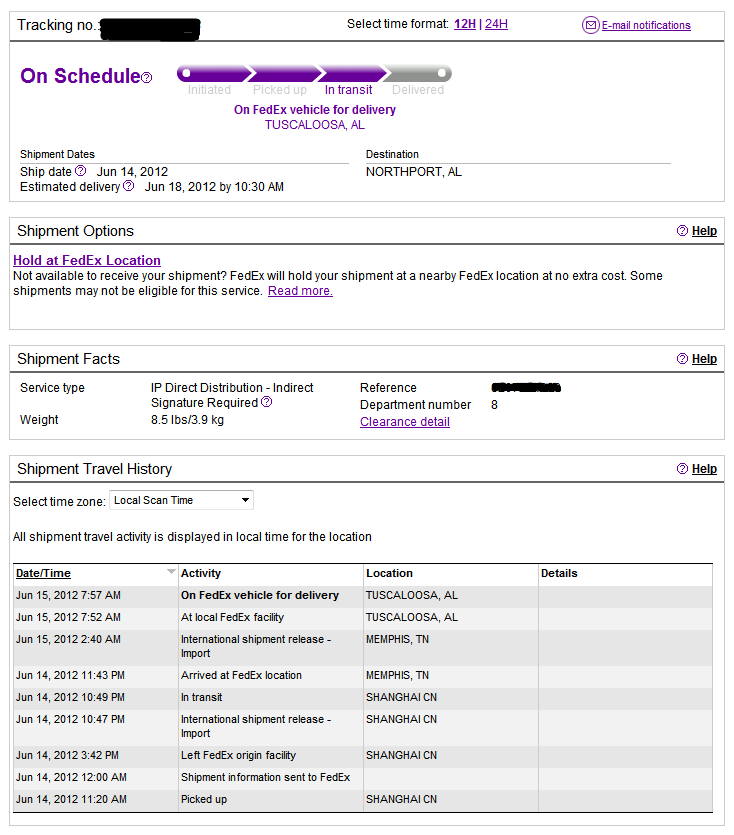Click the Signature Required info icon
This screenshot has height=835, width=734.
click(x=267, y=402)
